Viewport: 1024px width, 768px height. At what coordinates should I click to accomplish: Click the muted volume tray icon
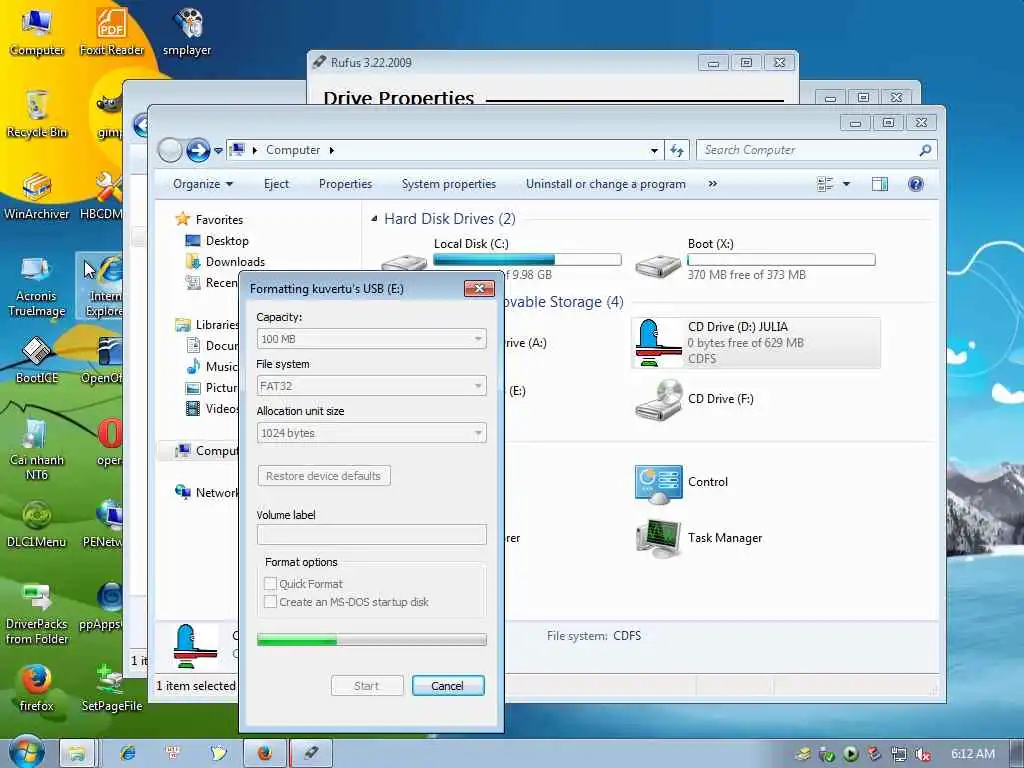pos(922,754)
